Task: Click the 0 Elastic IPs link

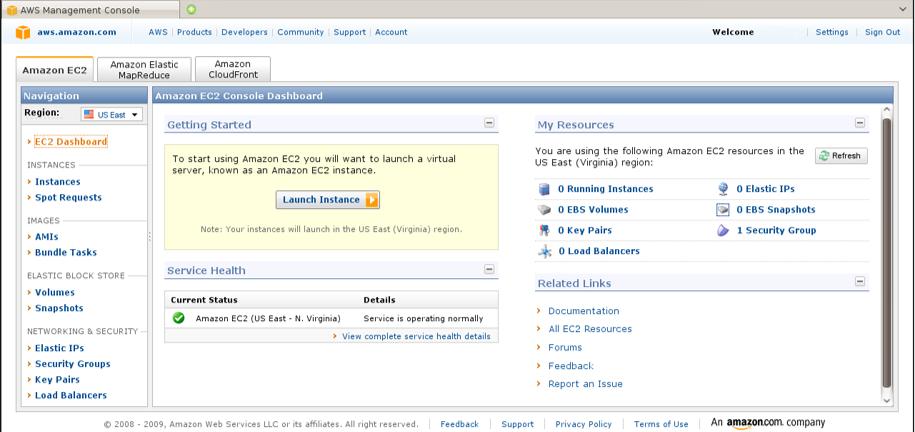Action: click(x=766, y=189)
